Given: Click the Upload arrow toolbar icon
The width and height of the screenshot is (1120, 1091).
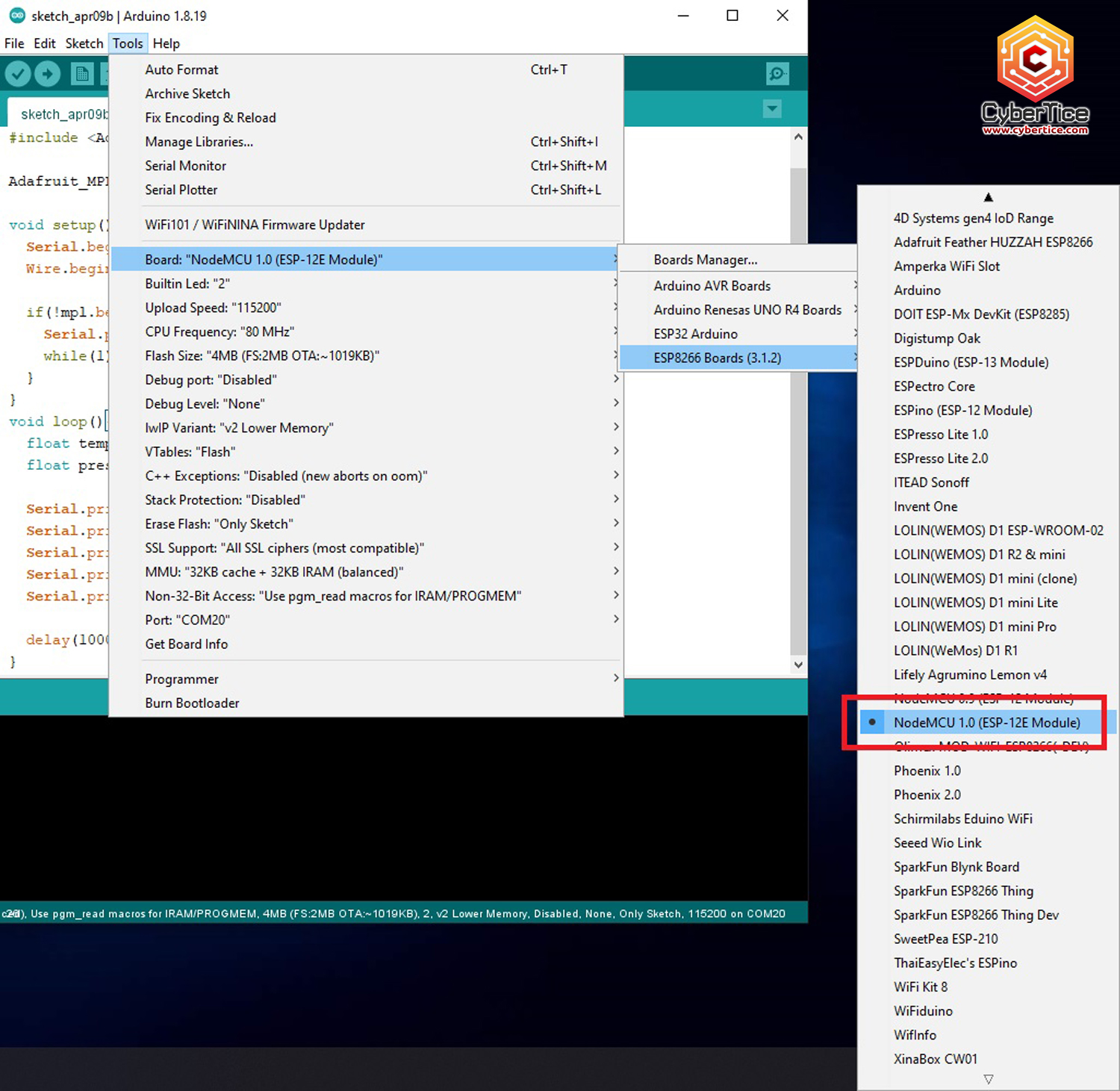Looking at the screenshot, I should pos(48,74).
